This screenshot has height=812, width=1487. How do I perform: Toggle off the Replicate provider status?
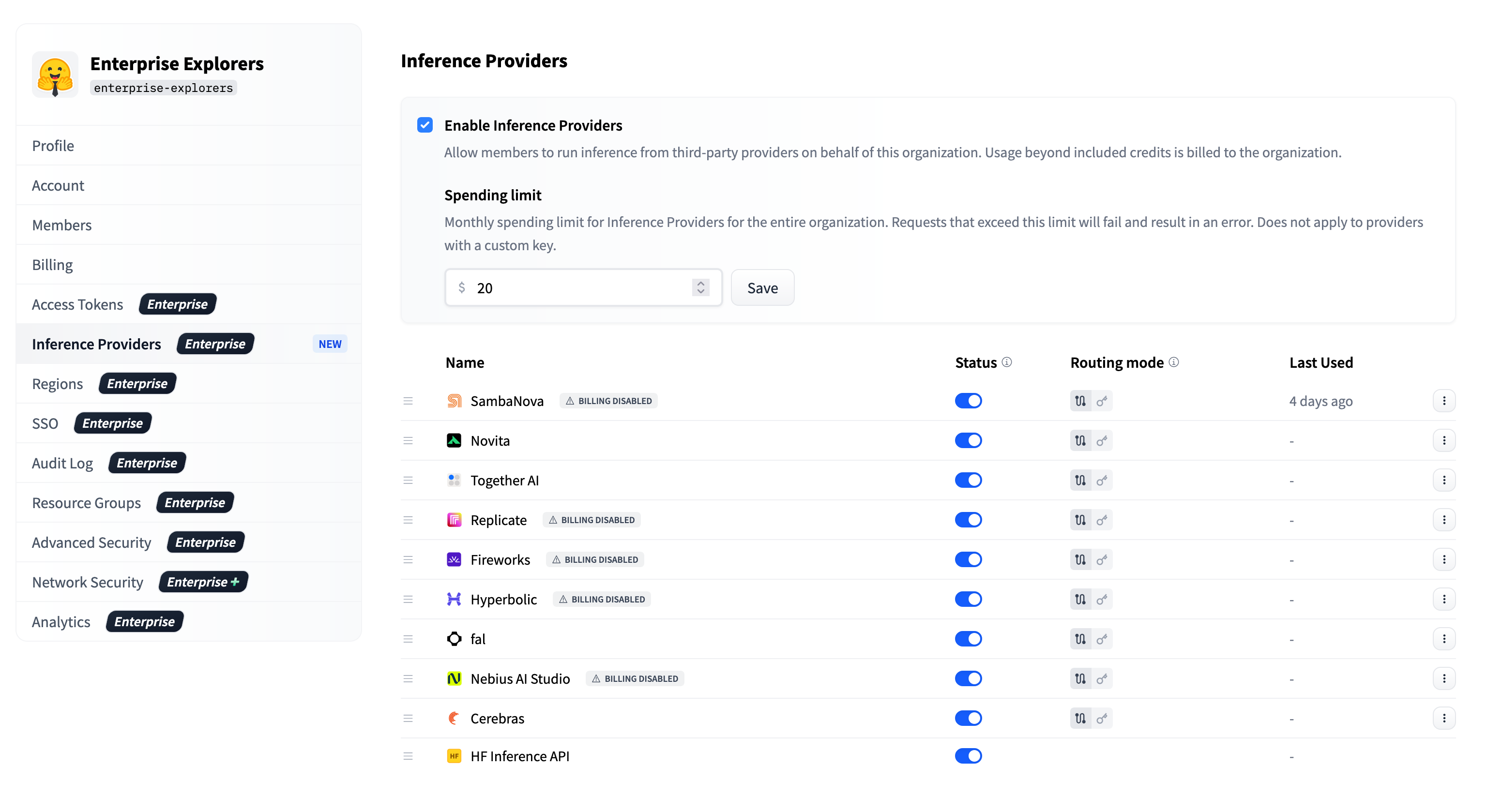pos(968,520)
